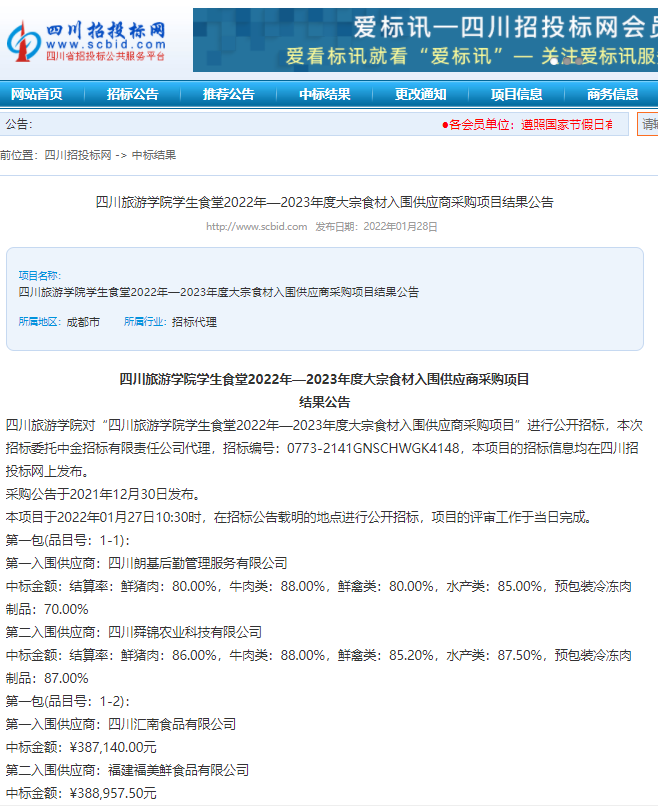Open the 爱标讯 banner advertisement
Viewport: 658px width, 809px height.
[425, 40]
